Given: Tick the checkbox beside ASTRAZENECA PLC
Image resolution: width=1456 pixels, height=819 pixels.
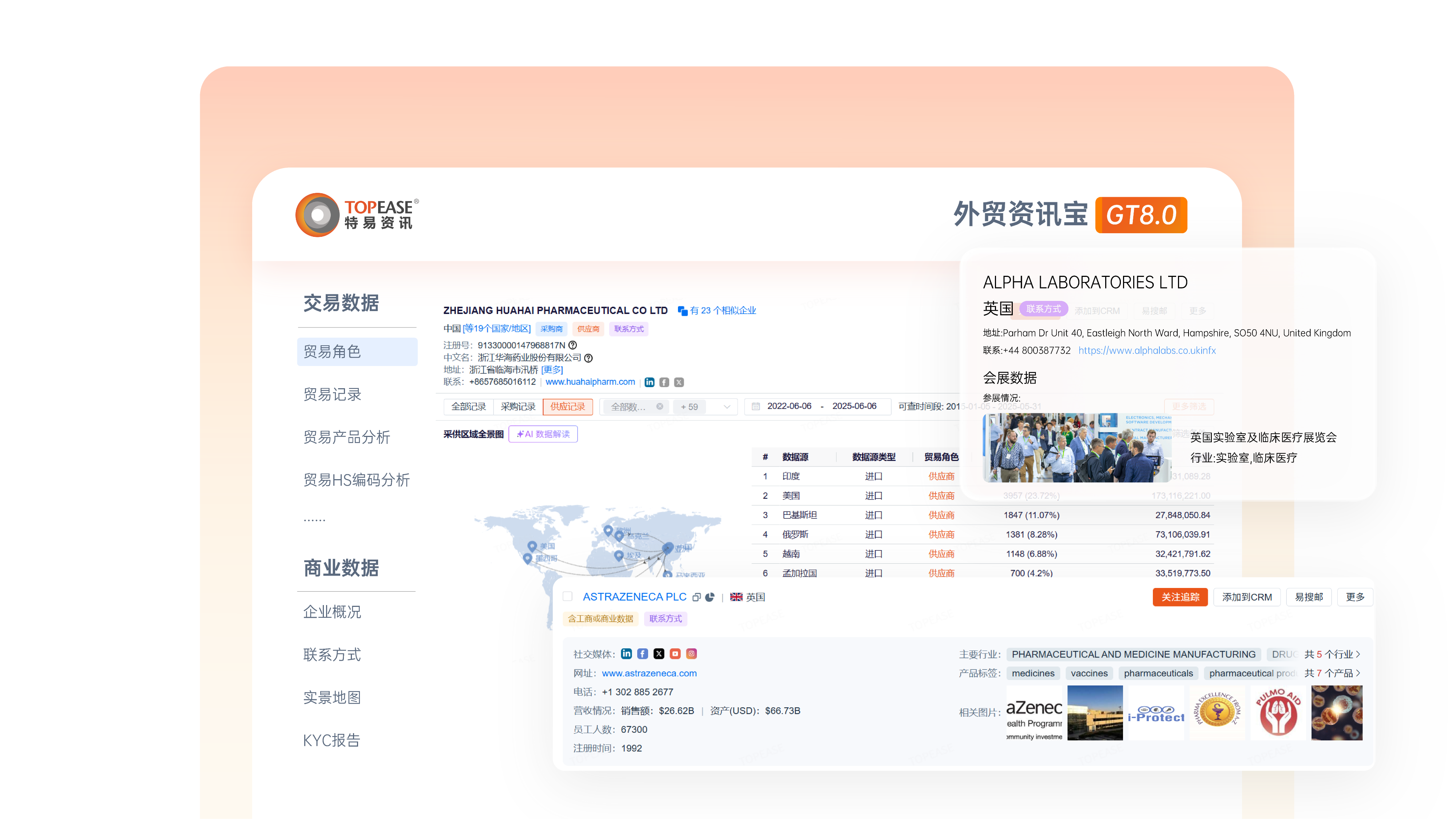Looking at the screenshot, I should pos(568,597).
